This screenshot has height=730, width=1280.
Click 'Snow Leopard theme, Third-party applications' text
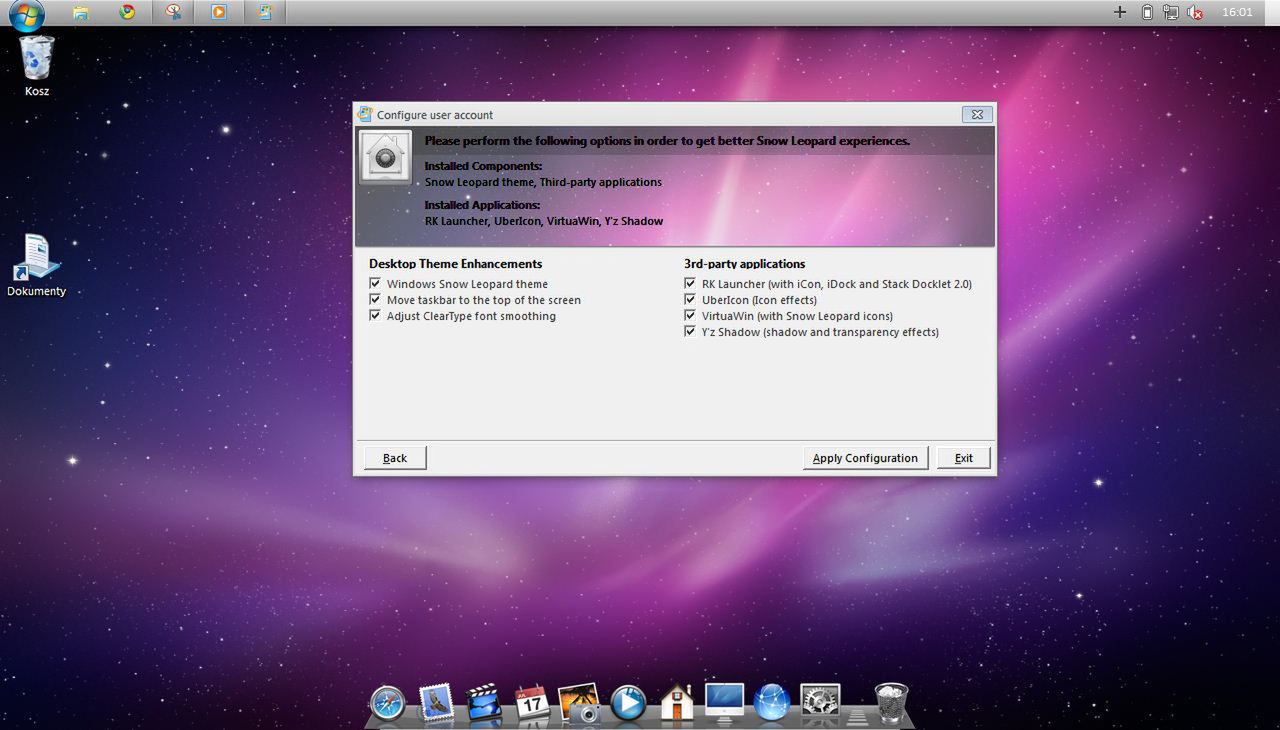click(543, 182)
